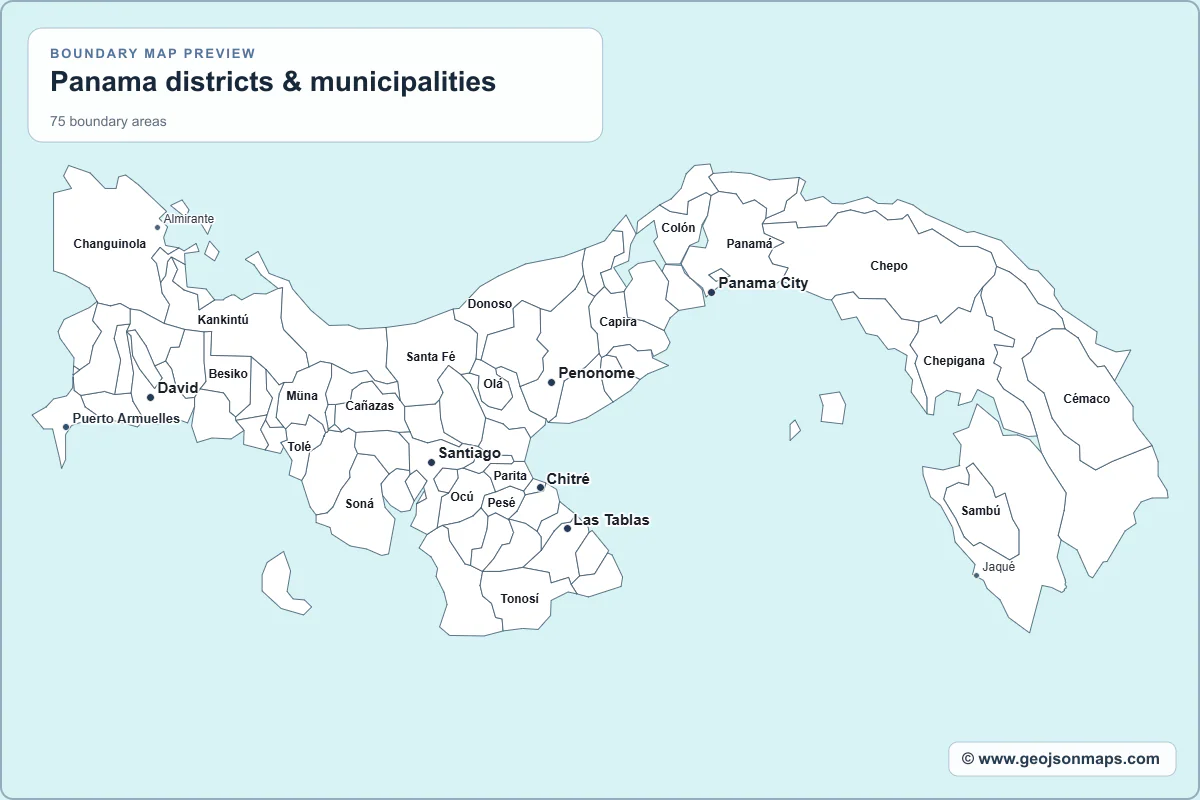The image size is (1200, 800).
Task: Click the Chitré city marker dot
Action: pos(540,488)
